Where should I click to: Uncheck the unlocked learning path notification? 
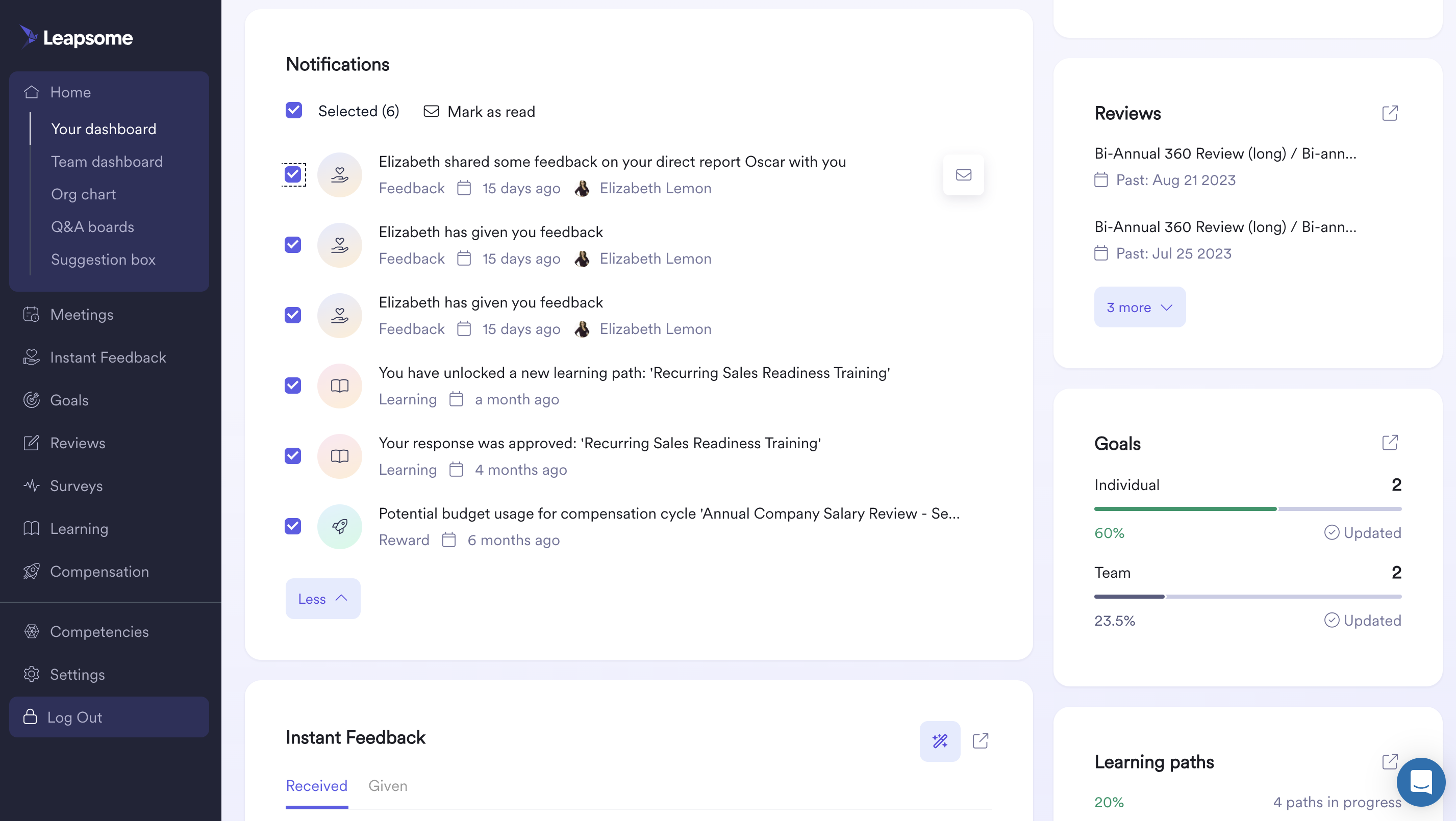point(293,386)
